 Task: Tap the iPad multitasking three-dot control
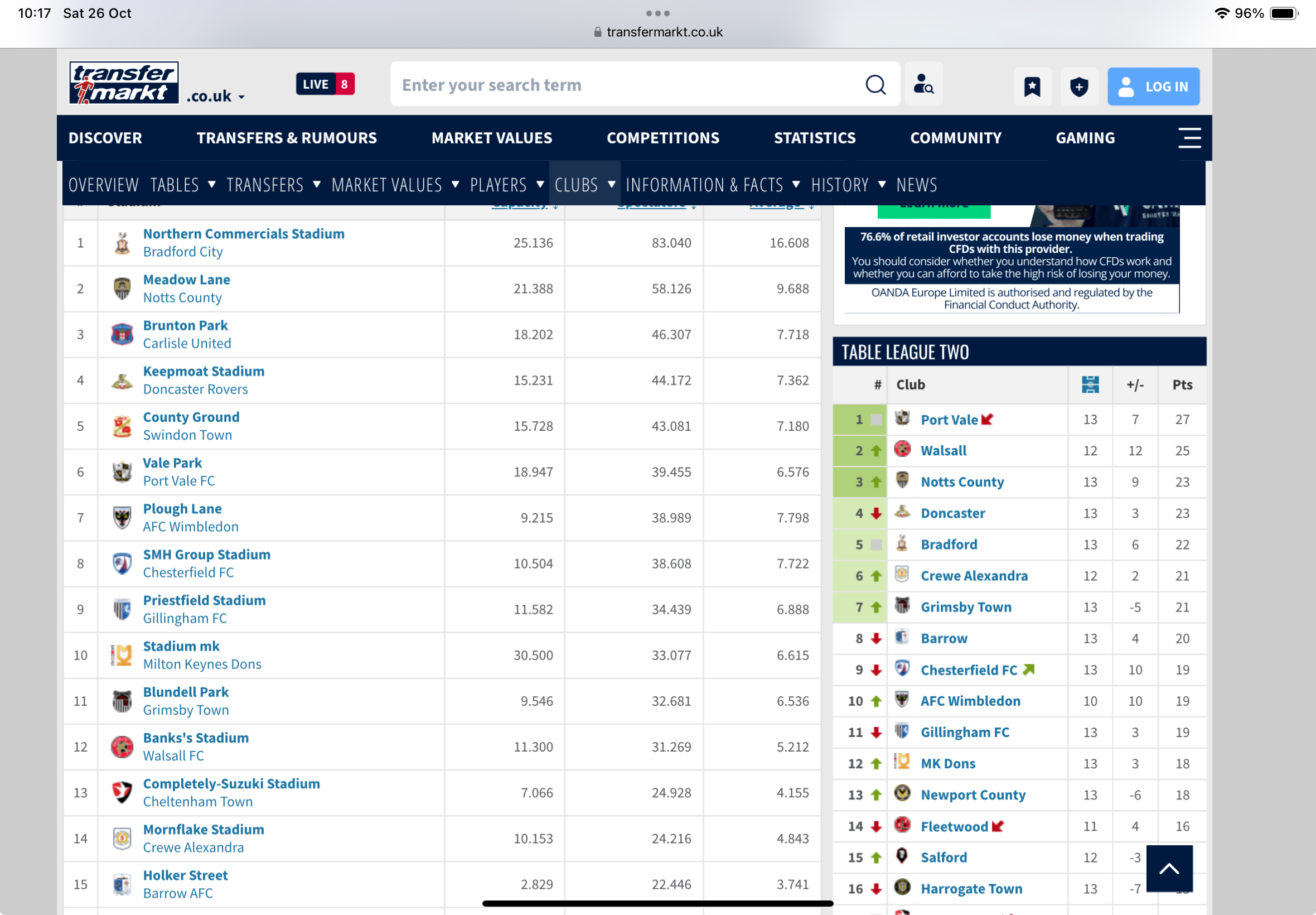[657, 13]
